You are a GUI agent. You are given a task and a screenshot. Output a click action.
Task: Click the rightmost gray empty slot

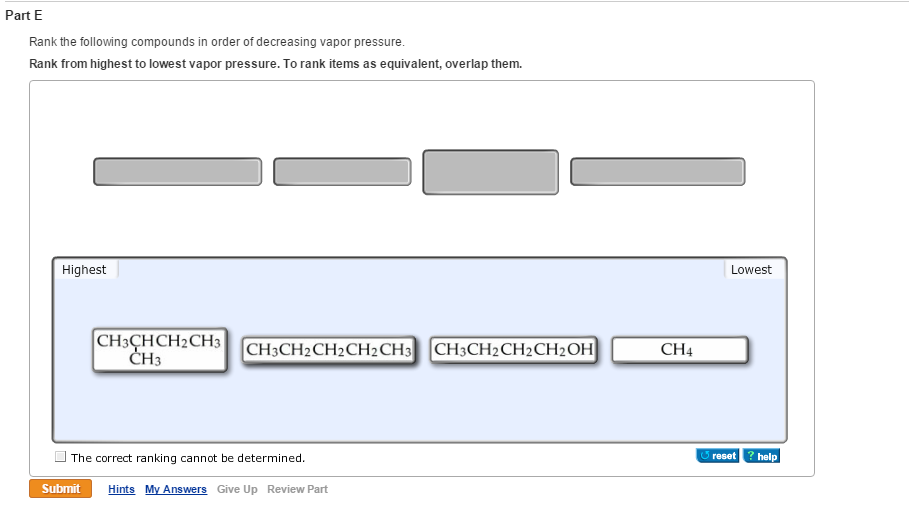point(657,172)
